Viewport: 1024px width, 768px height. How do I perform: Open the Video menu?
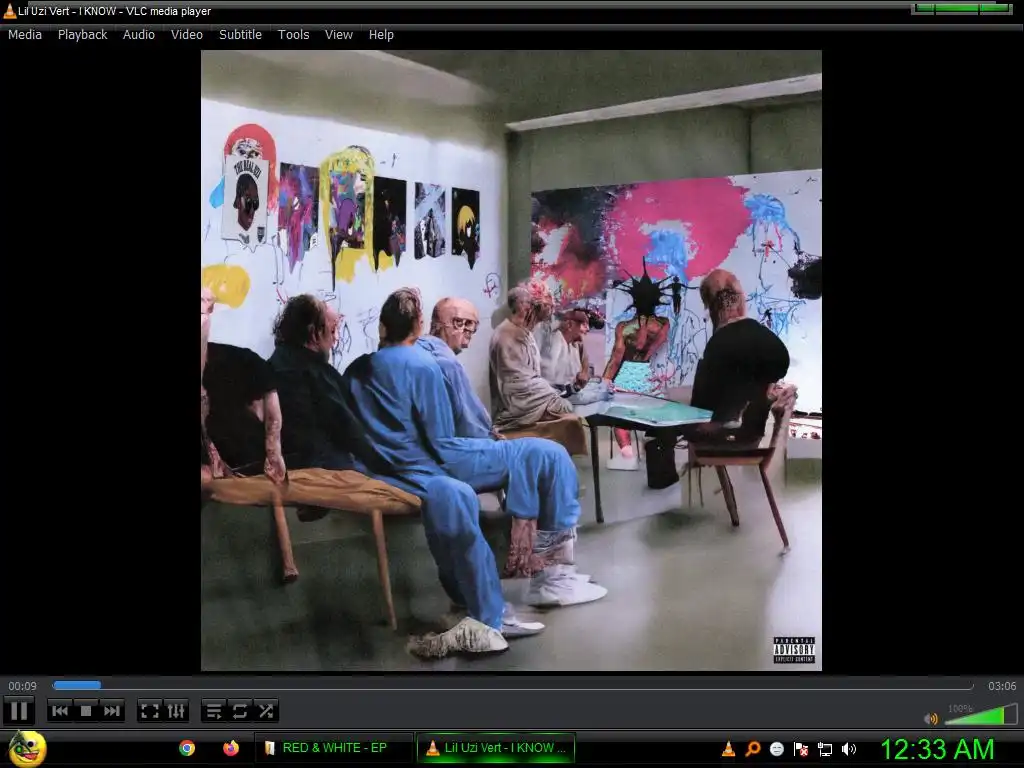click(187, 35)
